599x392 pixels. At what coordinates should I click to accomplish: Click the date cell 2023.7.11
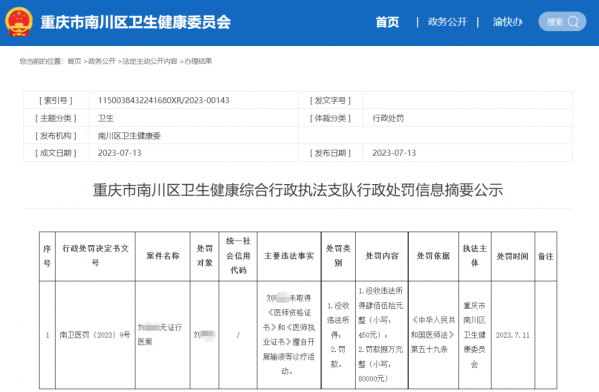coord(513,335)
